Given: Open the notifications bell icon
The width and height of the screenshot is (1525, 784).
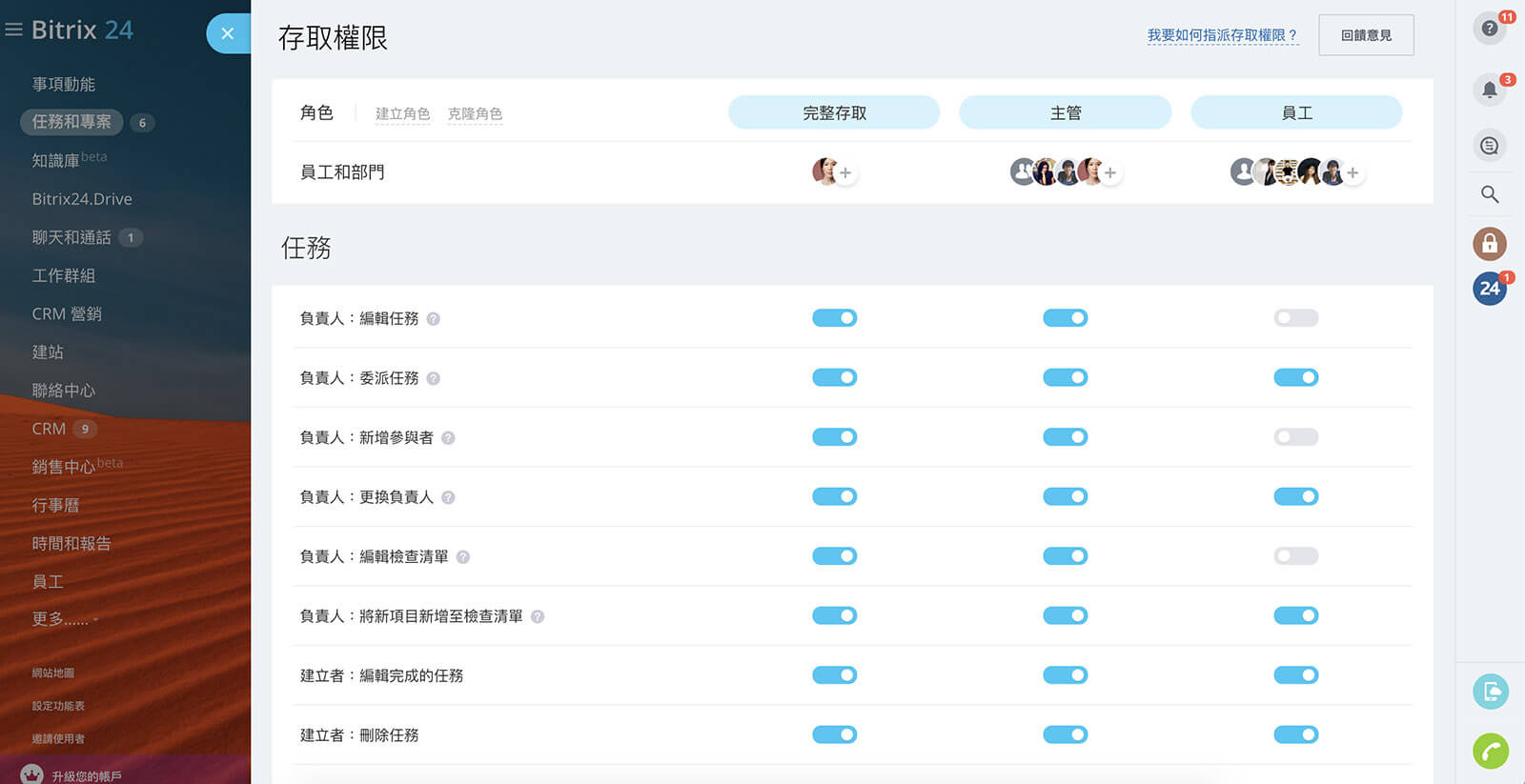Looking at the screenshot, I should (1490, 90).
